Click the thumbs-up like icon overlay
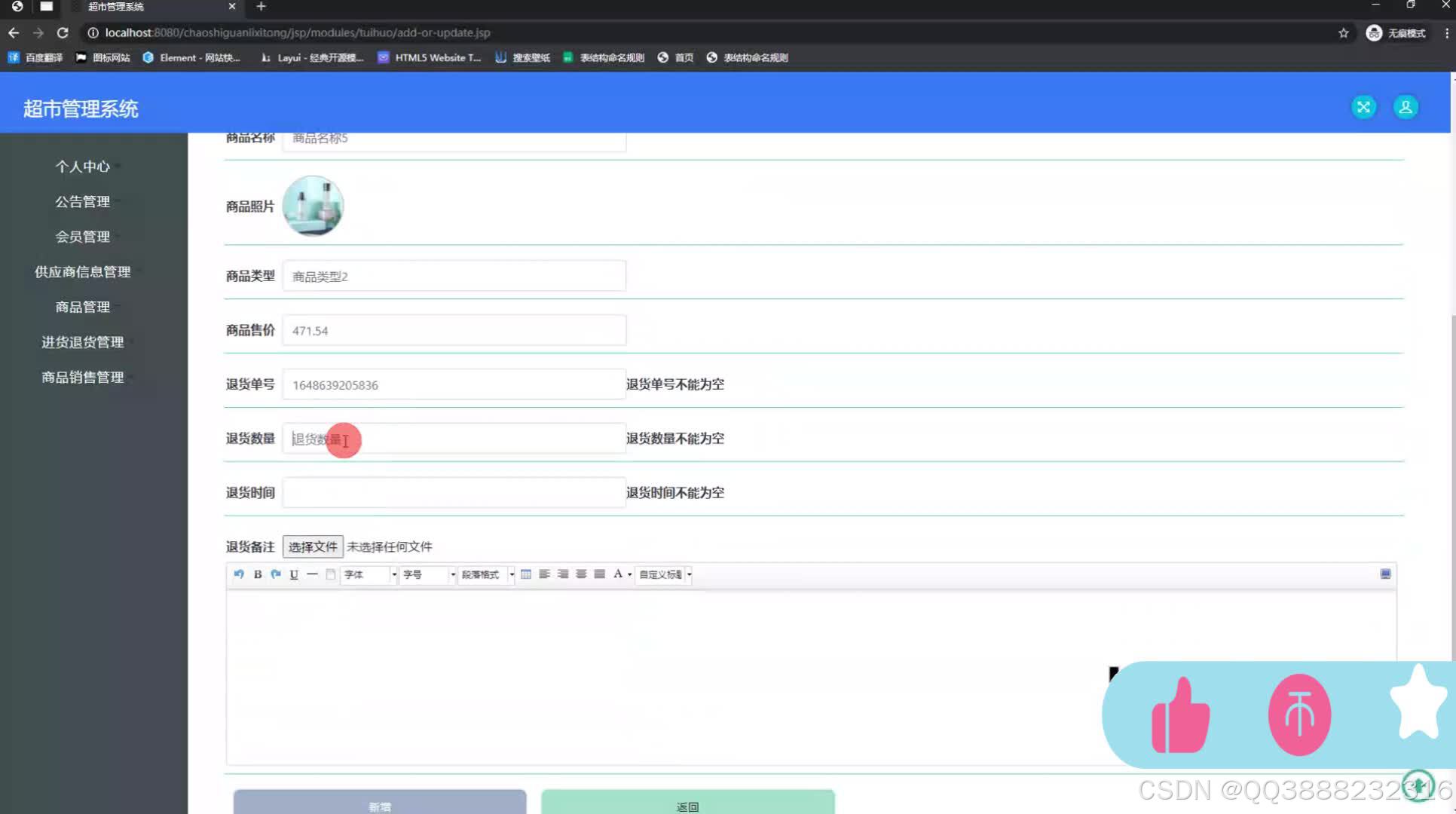The image size is (1456, 814). click(x=1179, y=715)
